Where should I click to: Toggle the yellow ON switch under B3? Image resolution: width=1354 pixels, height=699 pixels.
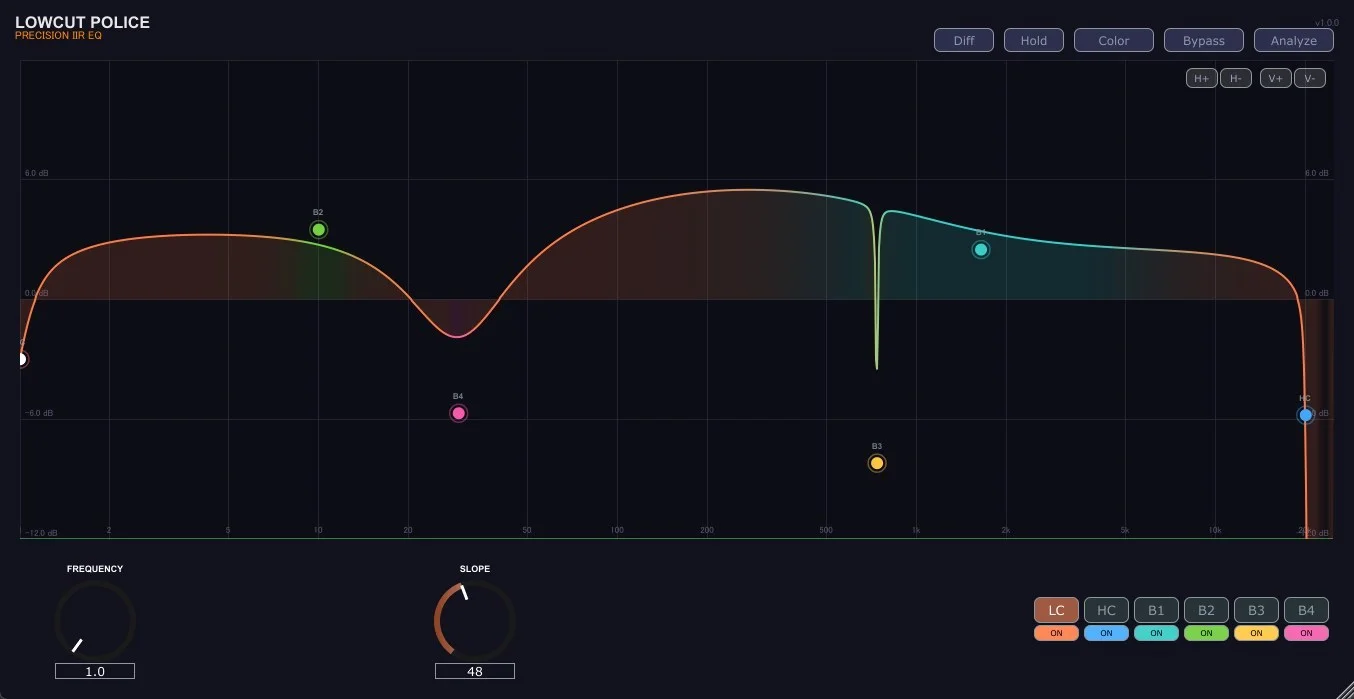pyautogui.click(x=1257, y=633)
